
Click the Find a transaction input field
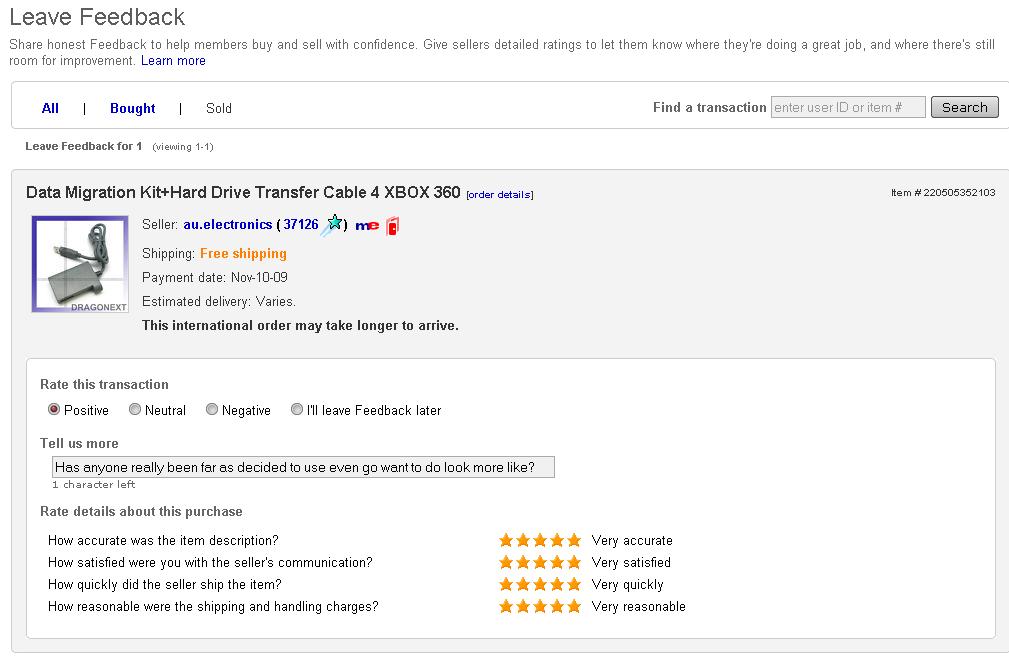tap(848, 107)
